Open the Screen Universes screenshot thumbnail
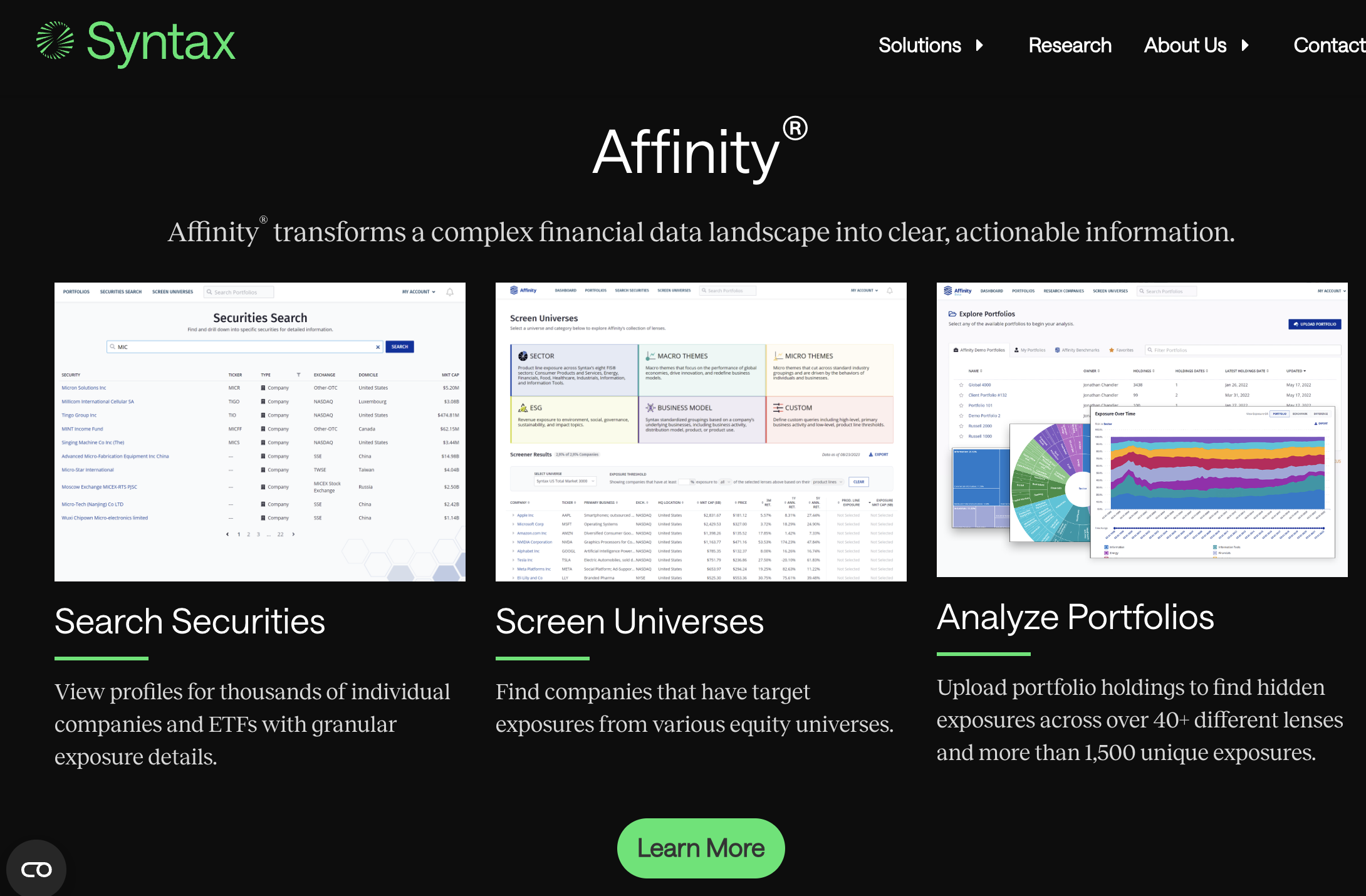 701,432
